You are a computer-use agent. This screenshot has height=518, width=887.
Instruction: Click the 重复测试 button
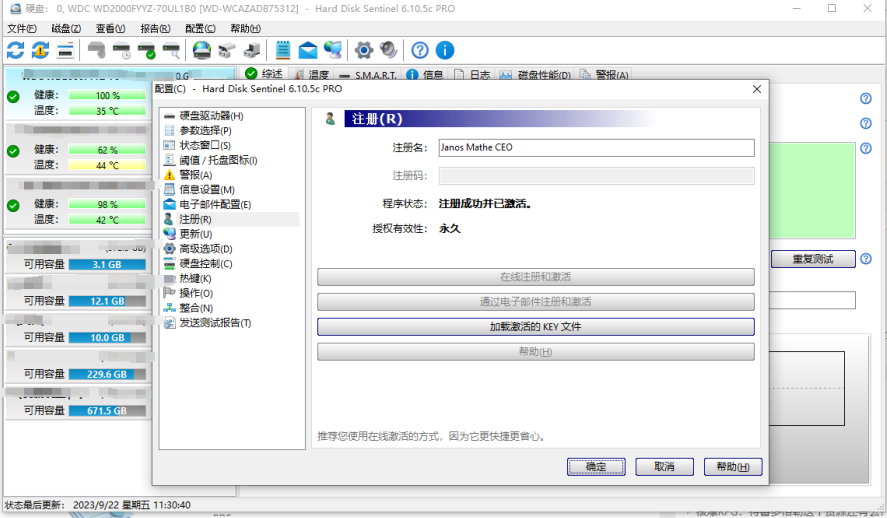tap(813, 259)
